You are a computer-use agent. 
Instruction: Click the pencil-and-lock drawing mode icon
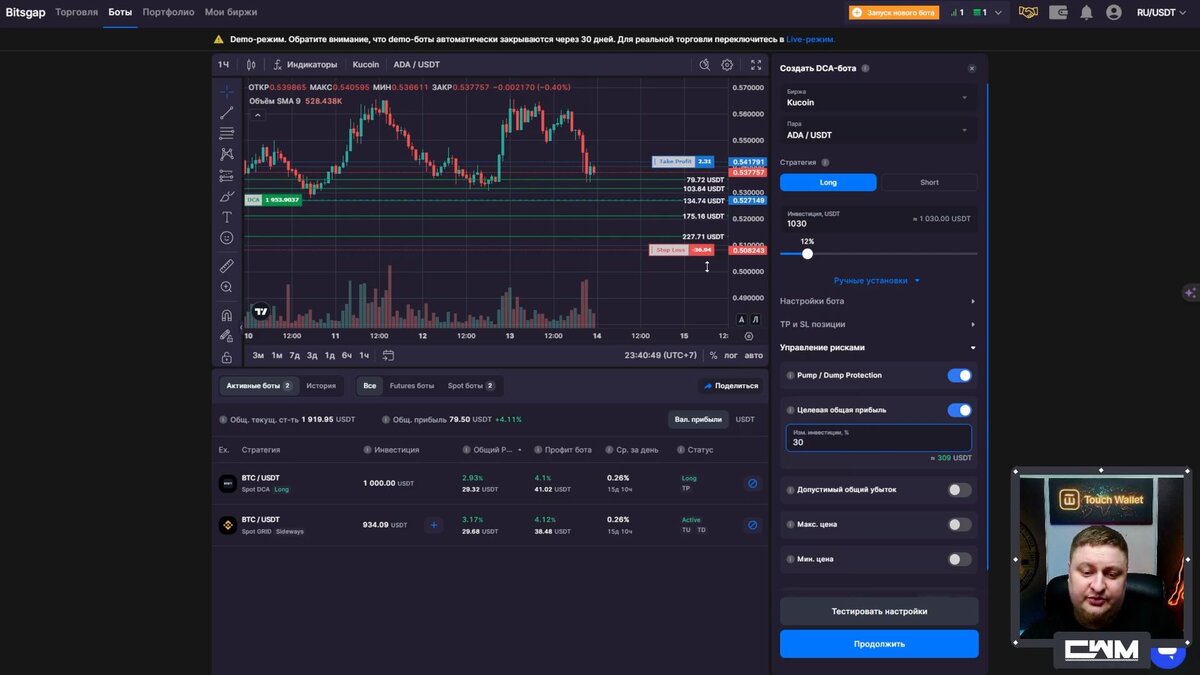227,336
